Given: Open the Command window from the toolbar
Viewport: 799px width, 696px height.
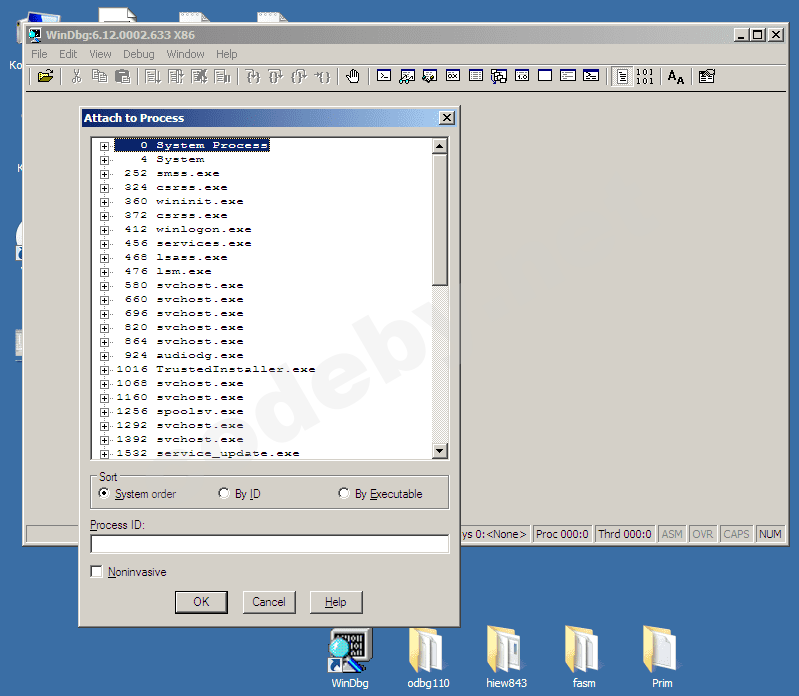Looking at the screenshot, I should pos(384,76).
